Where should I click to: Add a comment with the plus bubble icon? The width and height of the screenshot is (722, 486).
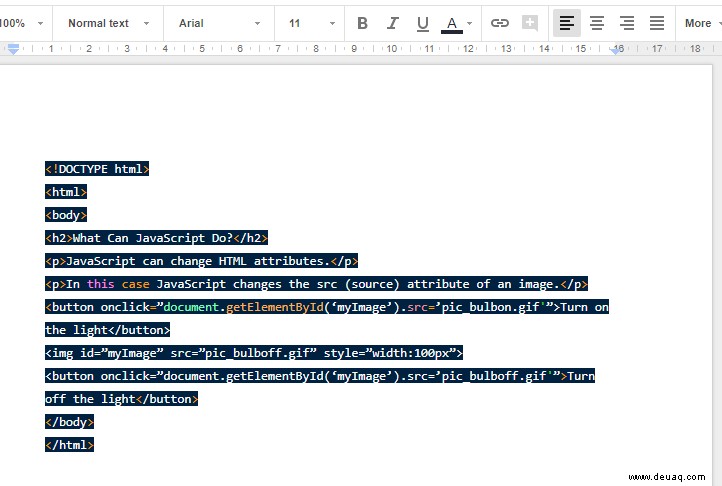click(x=530, y=23)
